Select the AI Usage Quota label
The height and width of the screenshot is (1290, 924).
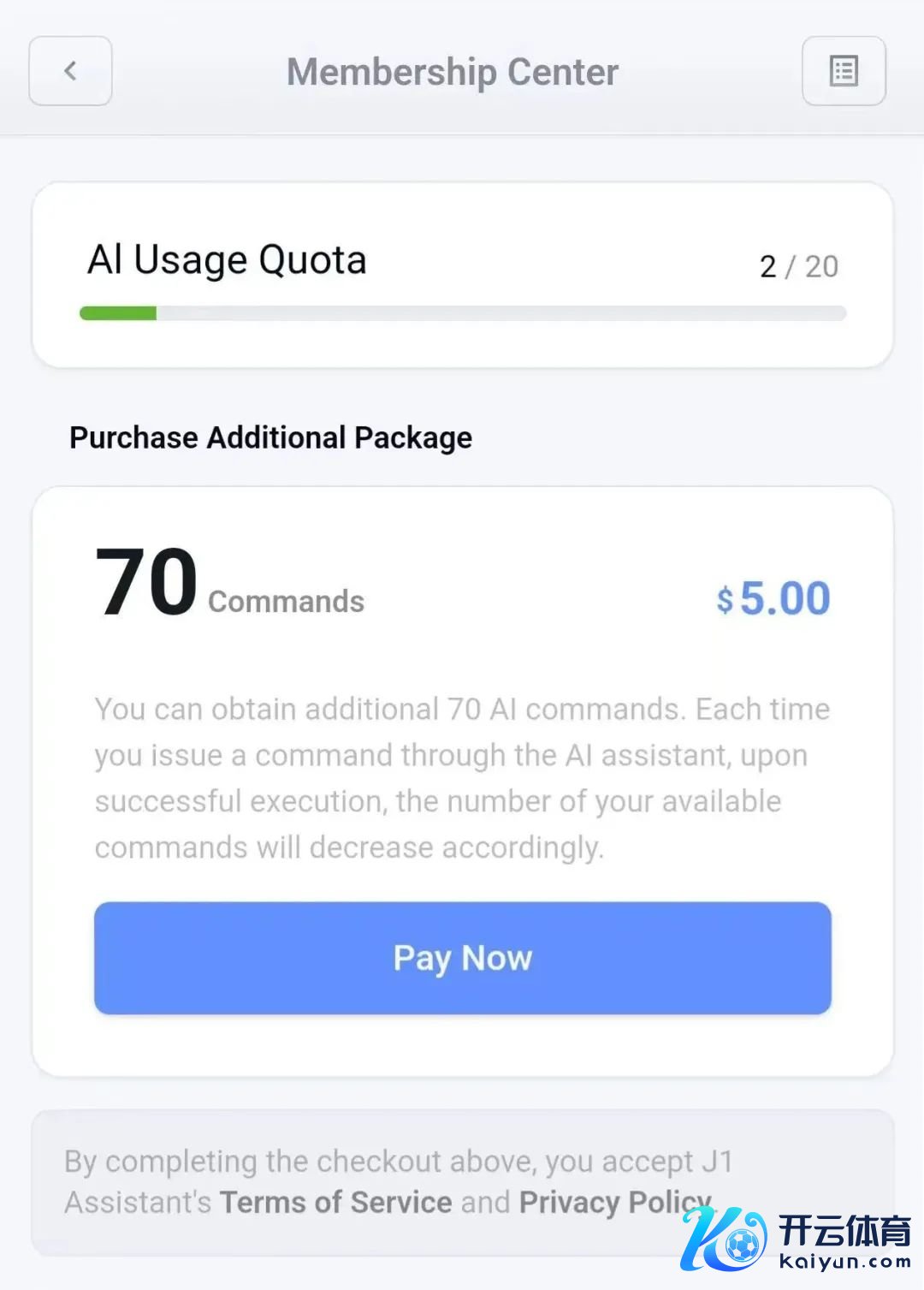point(227,259)
